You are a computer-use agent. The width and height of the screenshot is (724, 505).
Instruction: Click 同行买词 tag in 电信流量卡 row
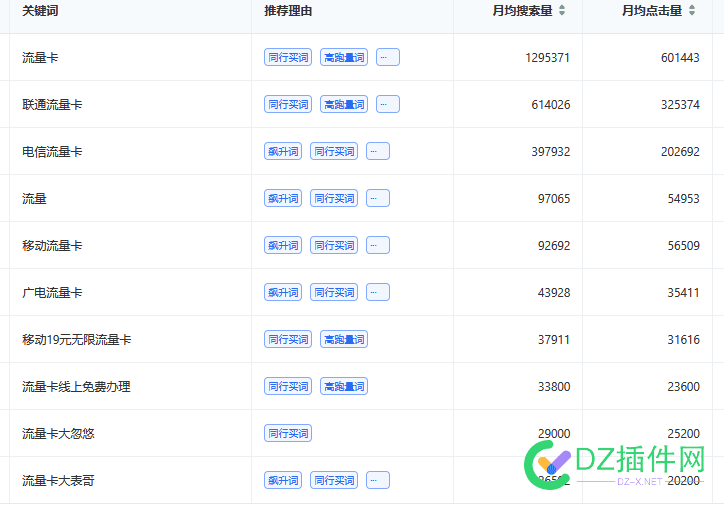(x=334, y=151)
